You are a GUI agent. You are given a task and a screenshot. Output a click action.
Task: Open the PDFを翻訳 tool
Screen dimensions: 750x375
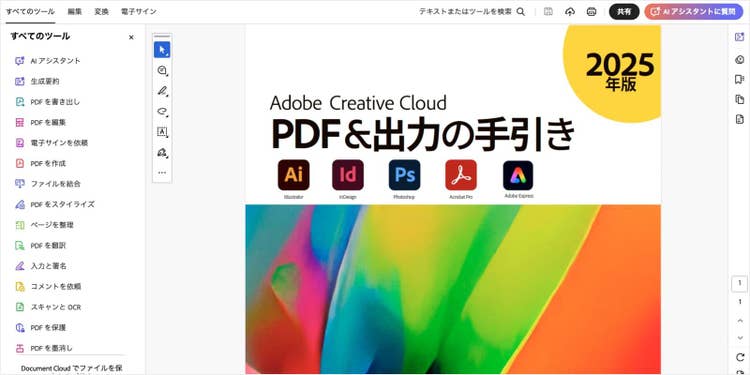41,245
